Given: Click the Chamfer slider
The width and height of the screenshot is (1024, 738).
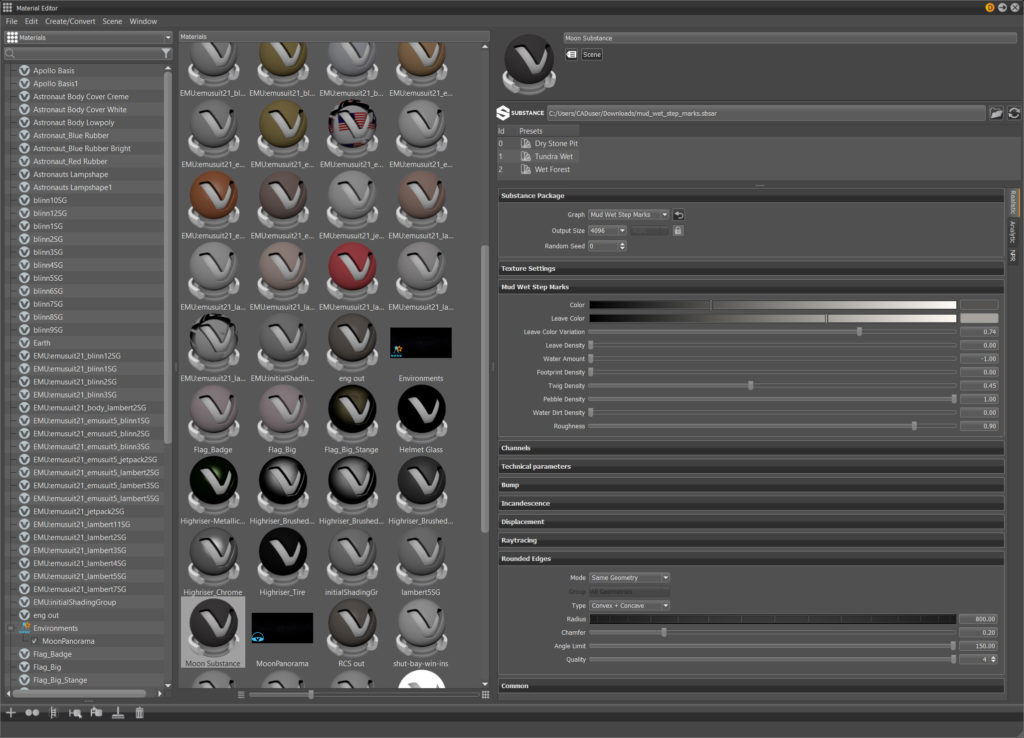Looking at the screenshot, I should pyautogui.click(x=773, y=632).
